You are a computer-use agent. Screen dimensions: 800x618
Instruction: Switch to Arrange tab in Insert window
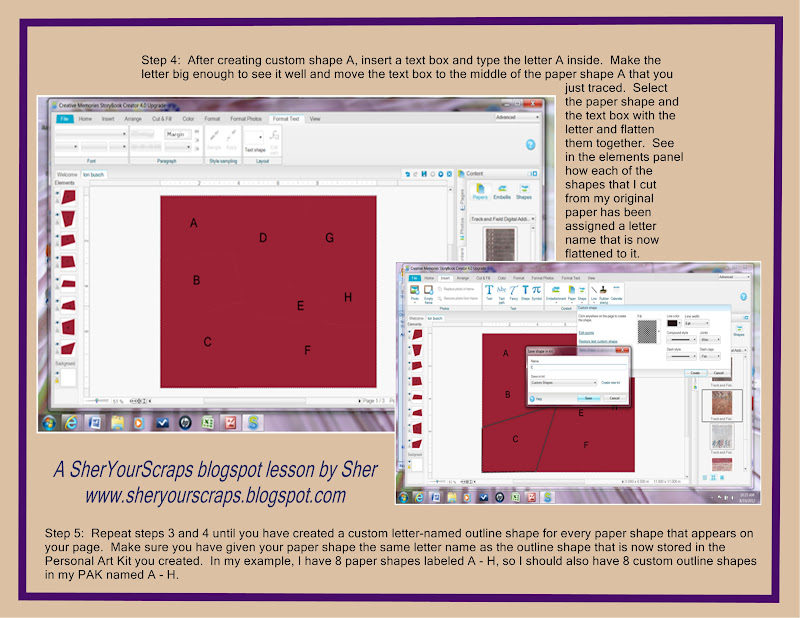(x=463, y=278)
